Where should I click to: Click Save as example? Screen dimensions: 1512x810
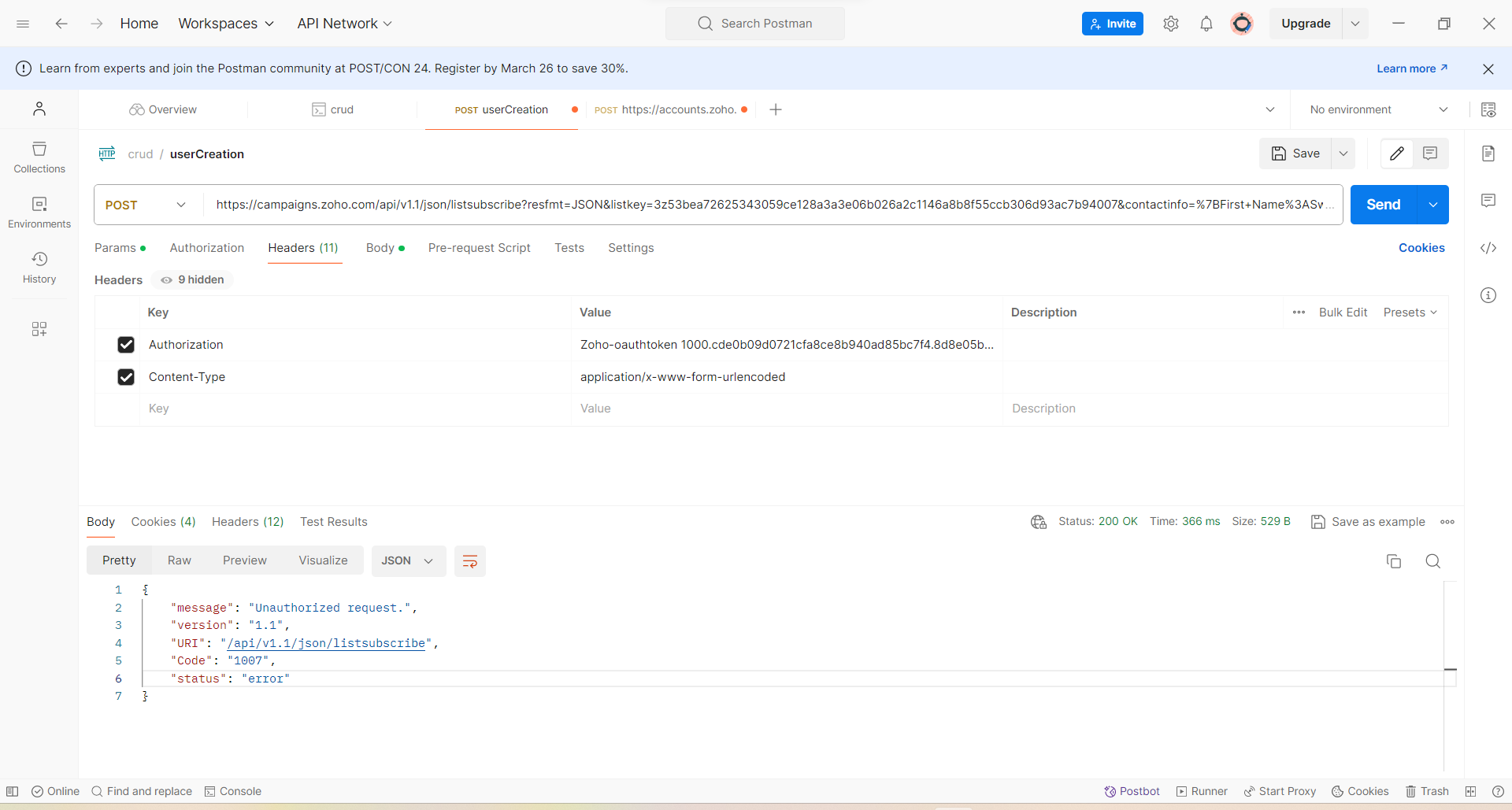pyautogui.click(x=1368, y=522)
